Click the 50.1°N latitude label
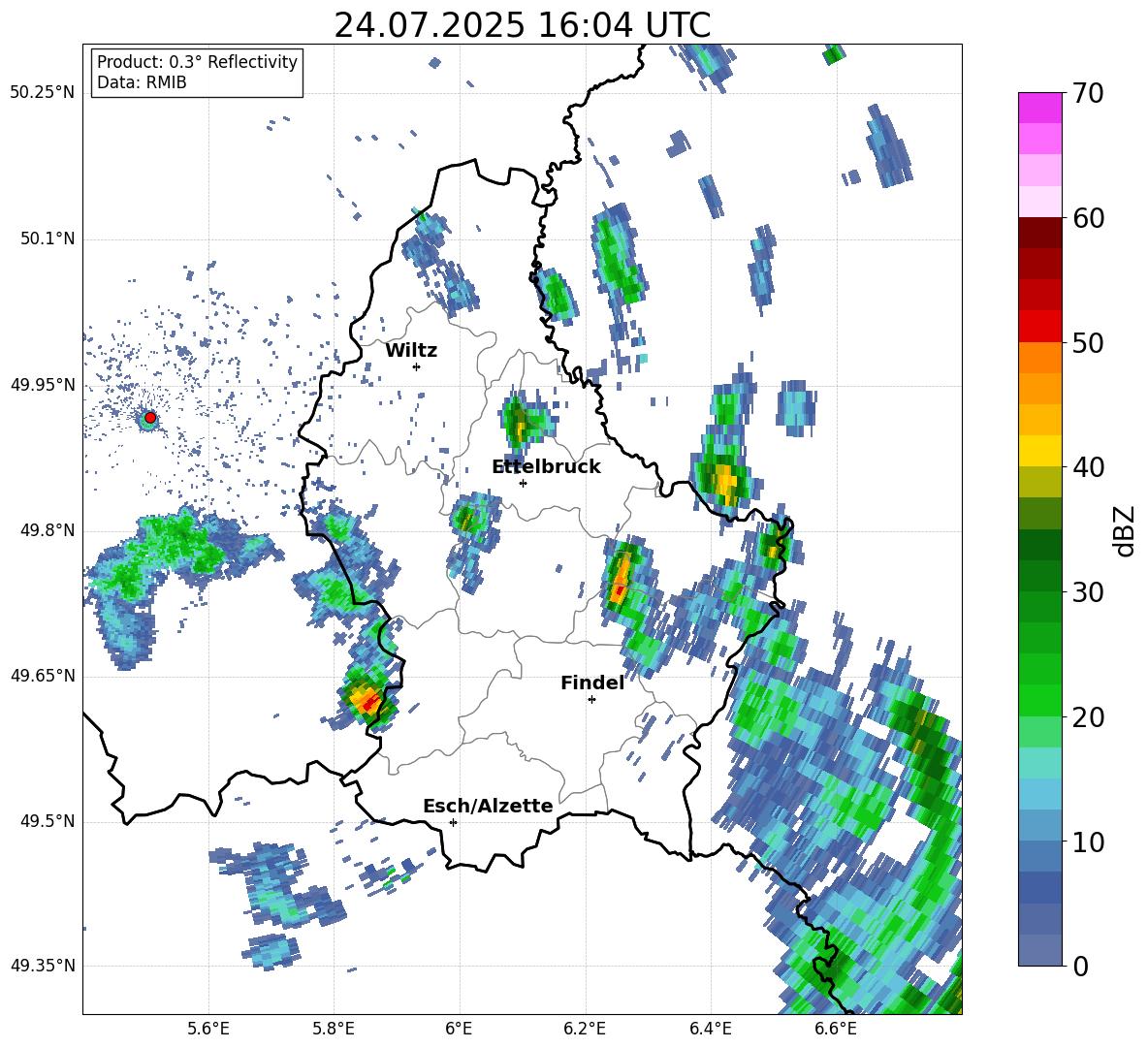Viewport: 1148px width, 1048px height. pos(47,239)
